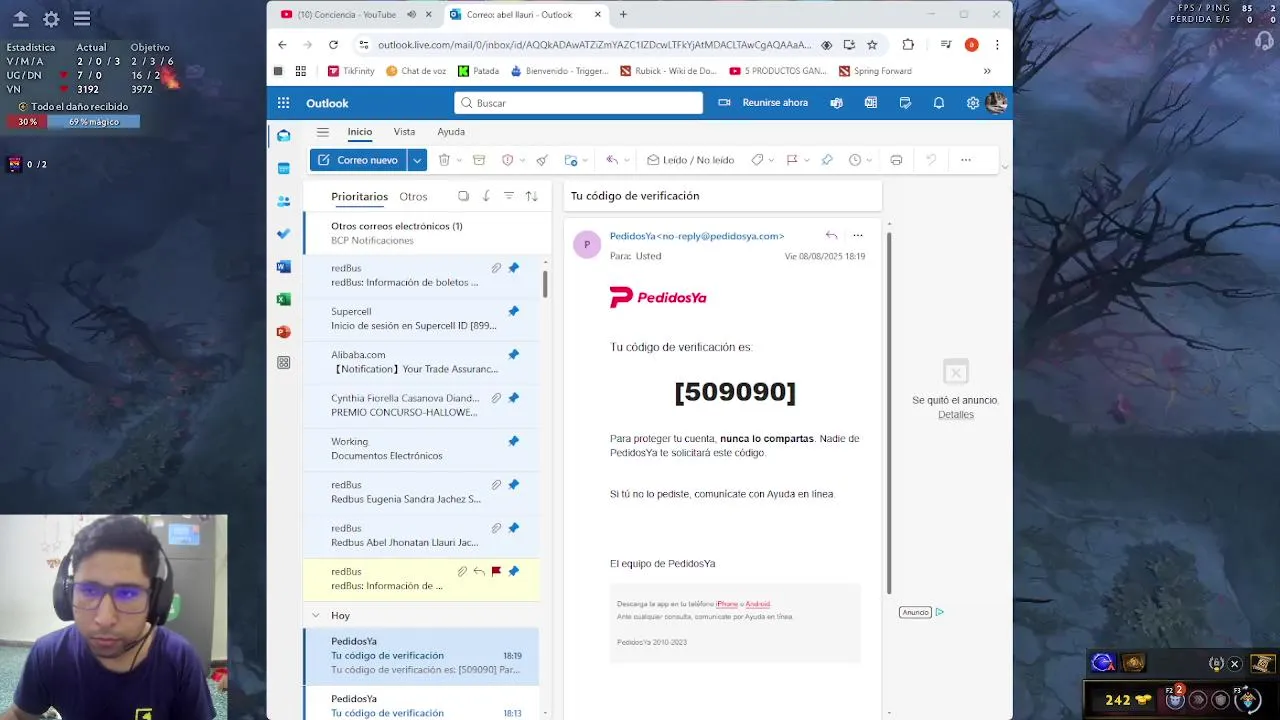Viewport: 1280px width, 720px height.
Task: Open more actions on the PedidosYa message
Action: click(857, 236)
